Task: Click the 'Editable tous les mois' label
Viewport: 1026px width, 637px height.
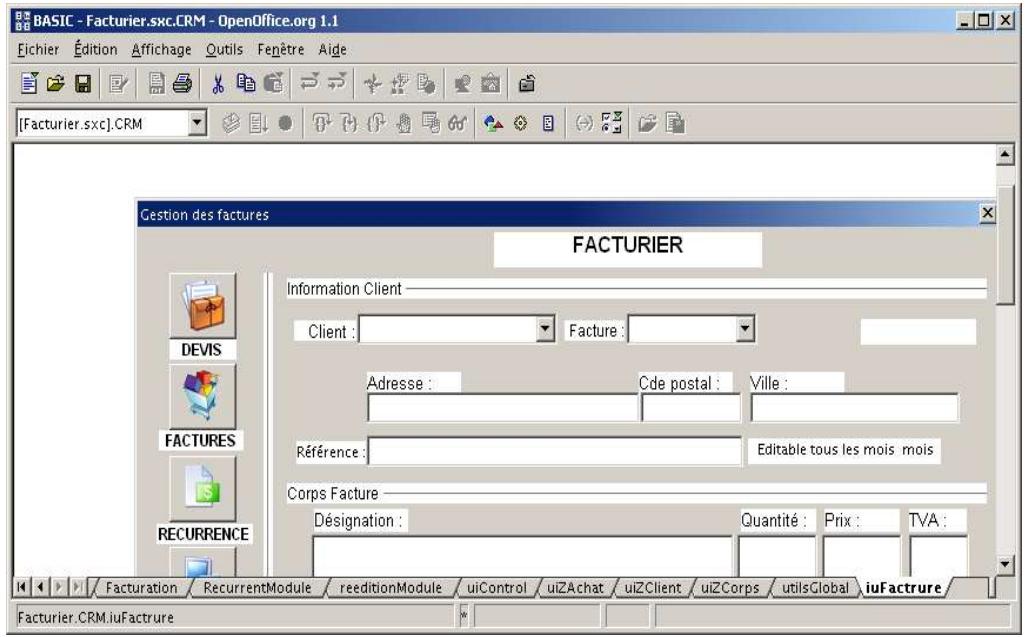Action: click(845, 450)
